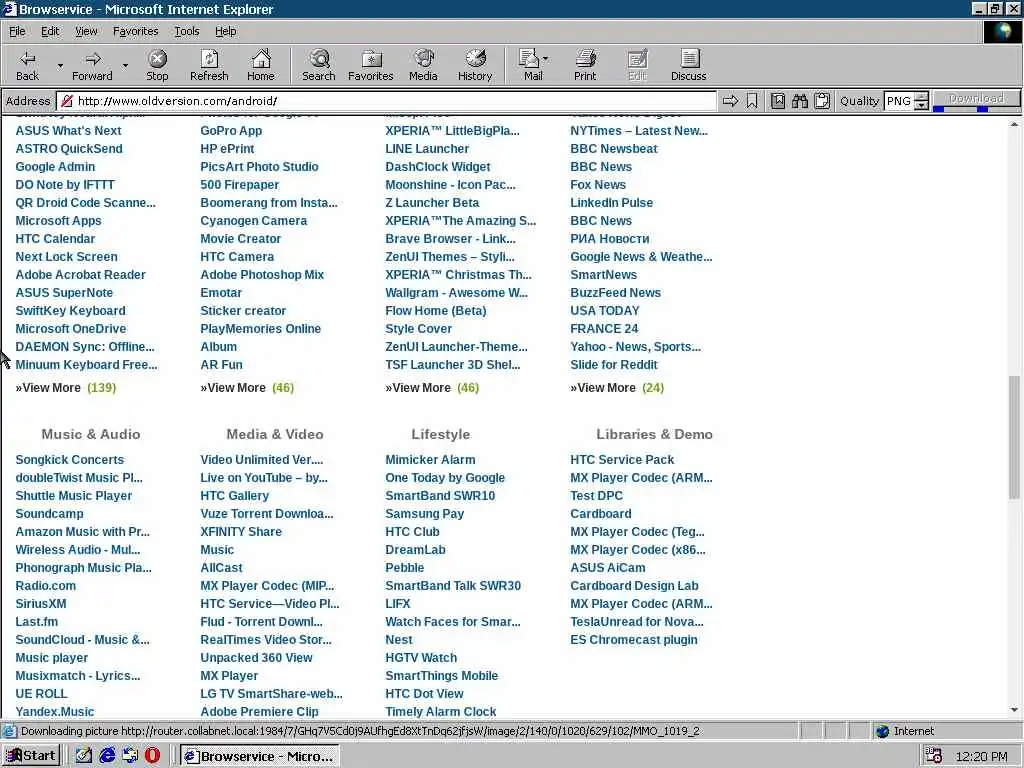Open the Adobe Acrobat Reader link
The image size is (1024, 768).
tap(80, 275)
